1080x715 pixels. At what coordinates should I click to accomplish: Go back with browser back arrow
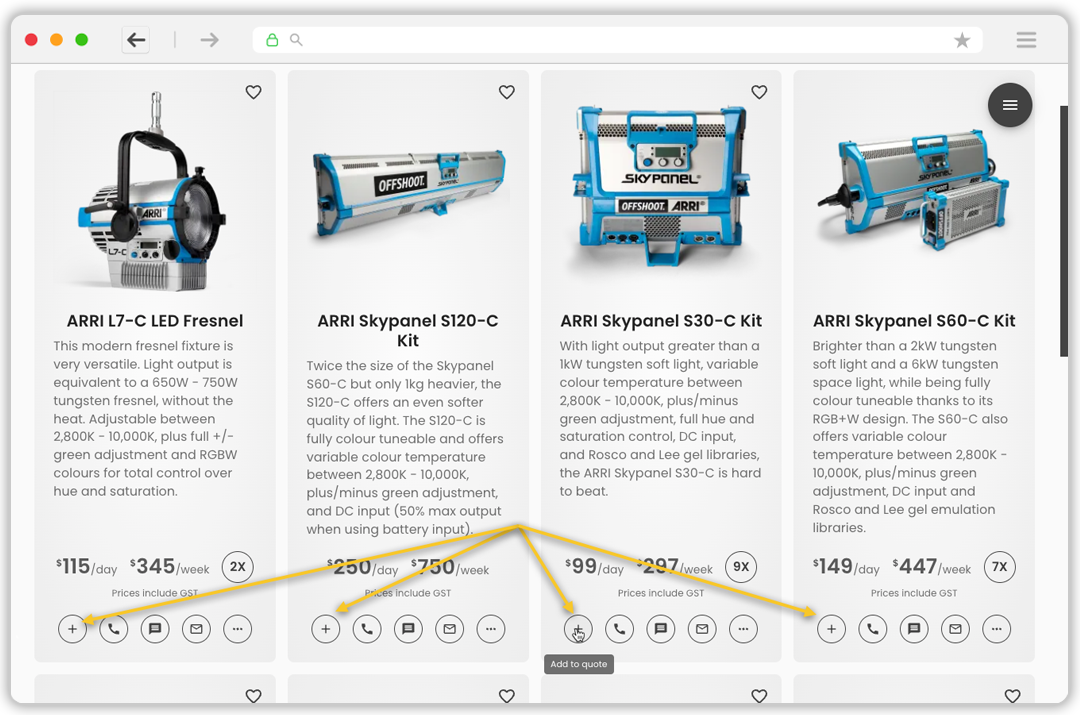click(136, 40)
